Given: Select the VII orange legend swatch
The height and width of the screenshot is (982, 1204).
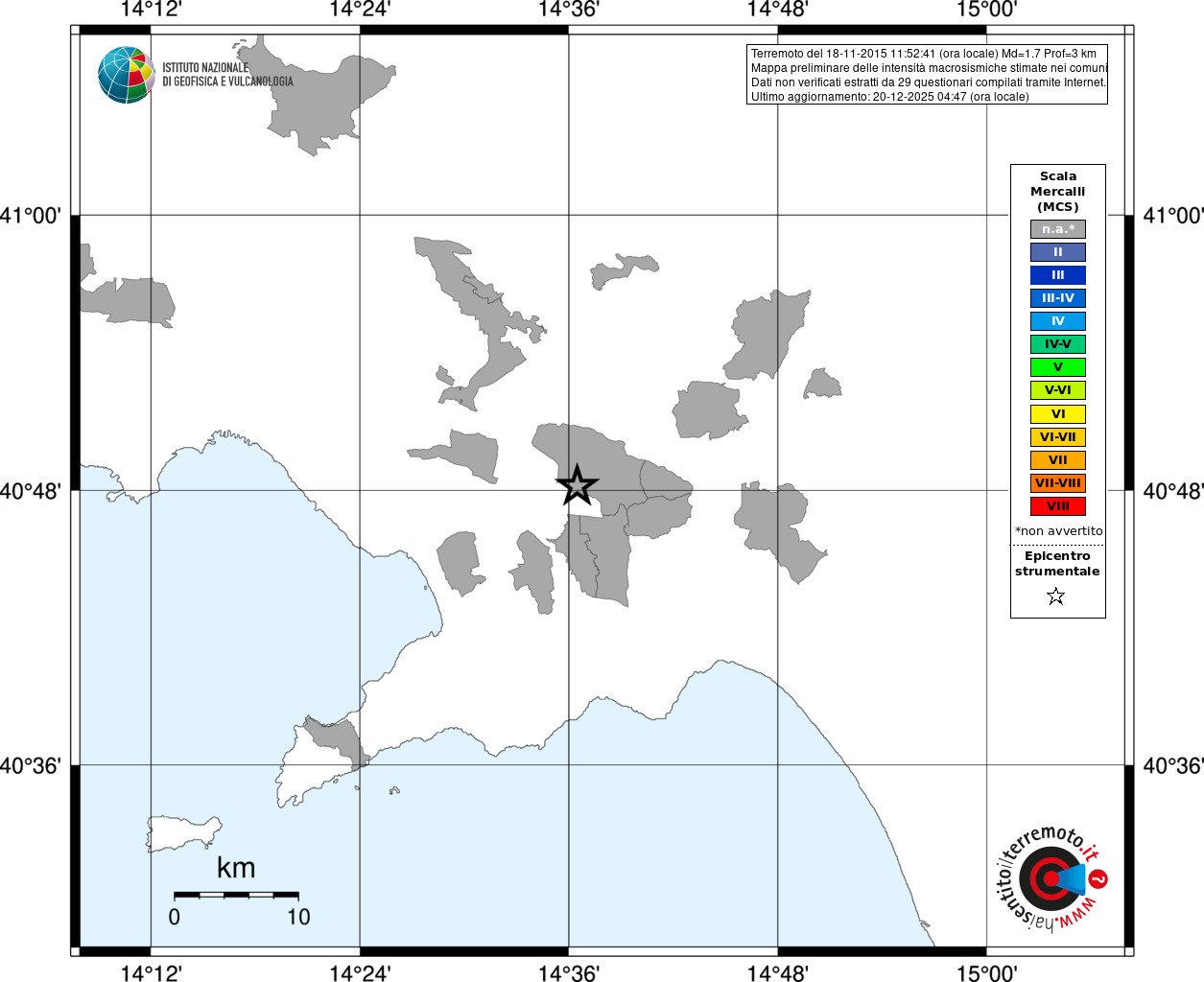Looking at the screenshot, I should tap(1058, 460).
